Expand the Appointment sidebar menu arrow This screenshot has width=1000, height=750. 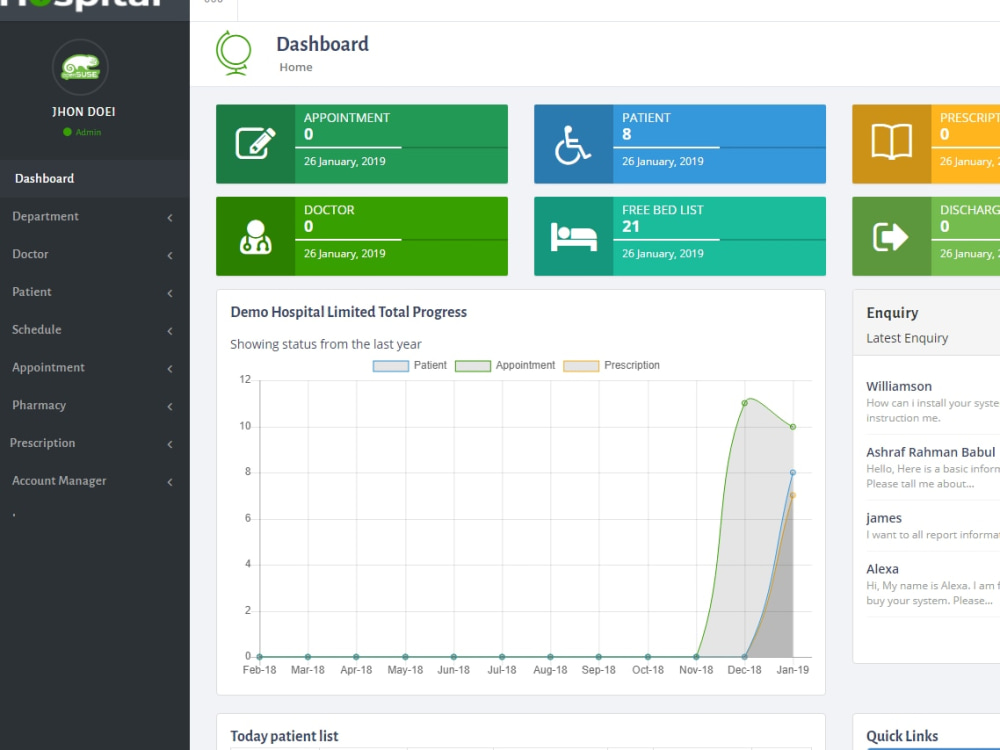(170, 368)
